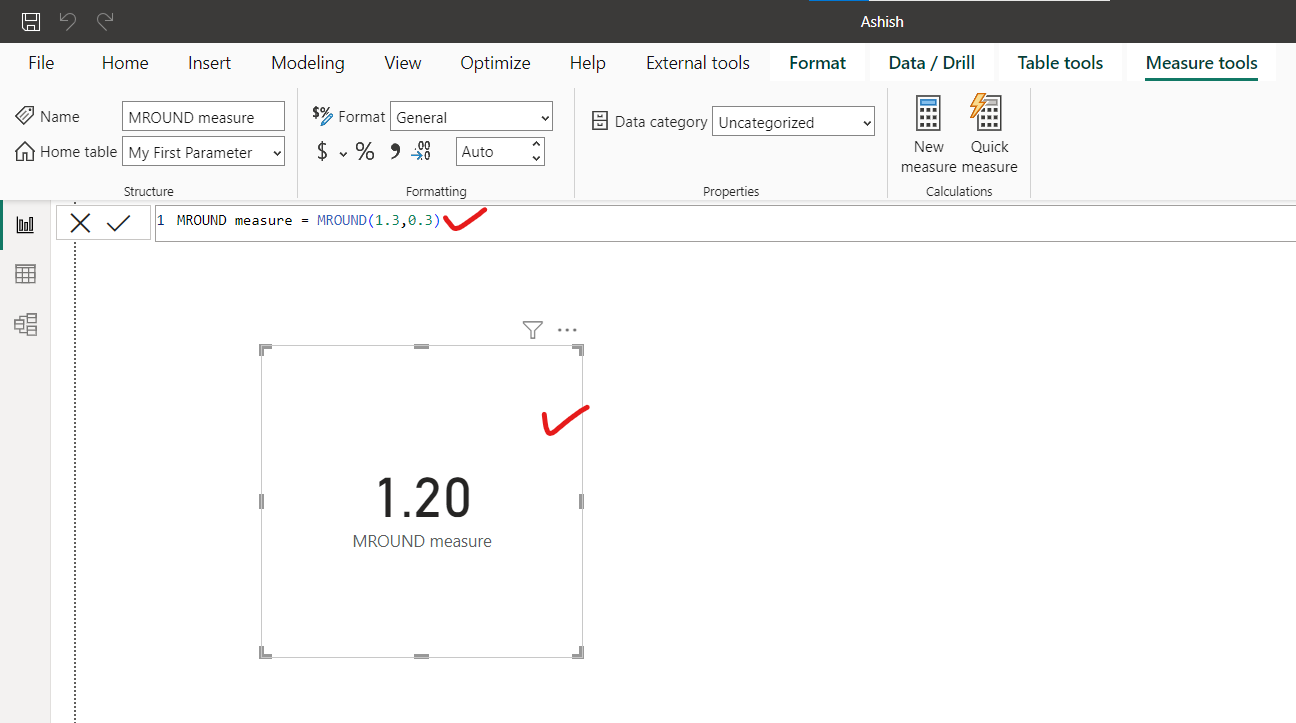Save the Power BI report
The height and width of the screenshot is (723, 1296).
[x=29, y=21]
